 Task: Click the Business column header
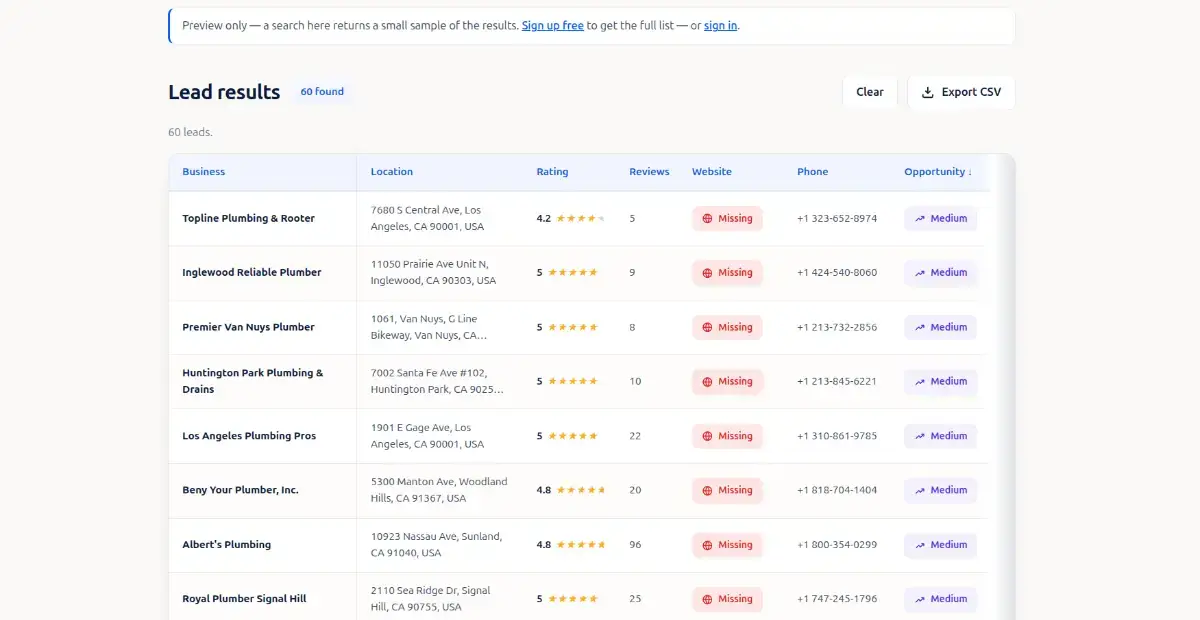click(x=204, y=172)
